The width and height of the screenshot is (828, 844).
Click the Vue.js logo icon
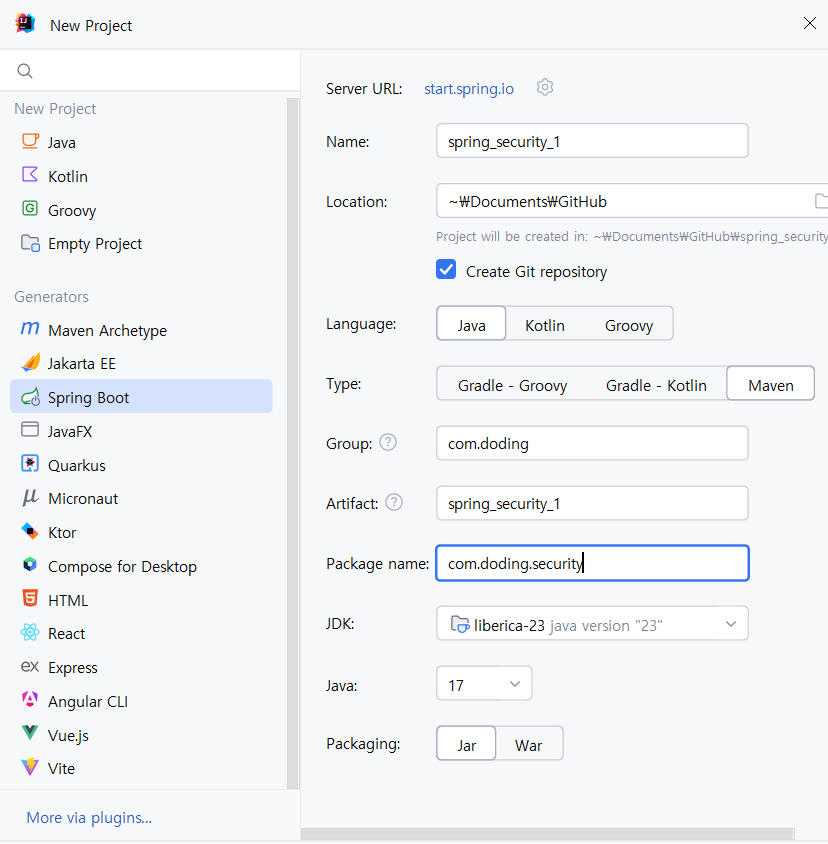click(30, 733)
